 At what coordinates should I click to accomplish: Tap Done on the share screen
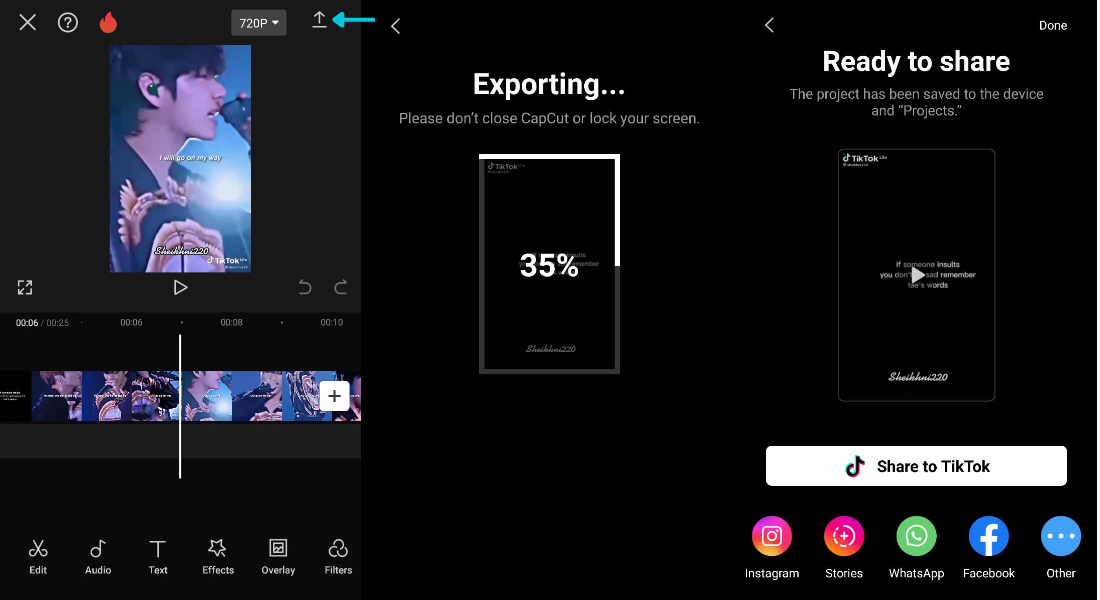pyautogui.click(x=1053, y=25)
